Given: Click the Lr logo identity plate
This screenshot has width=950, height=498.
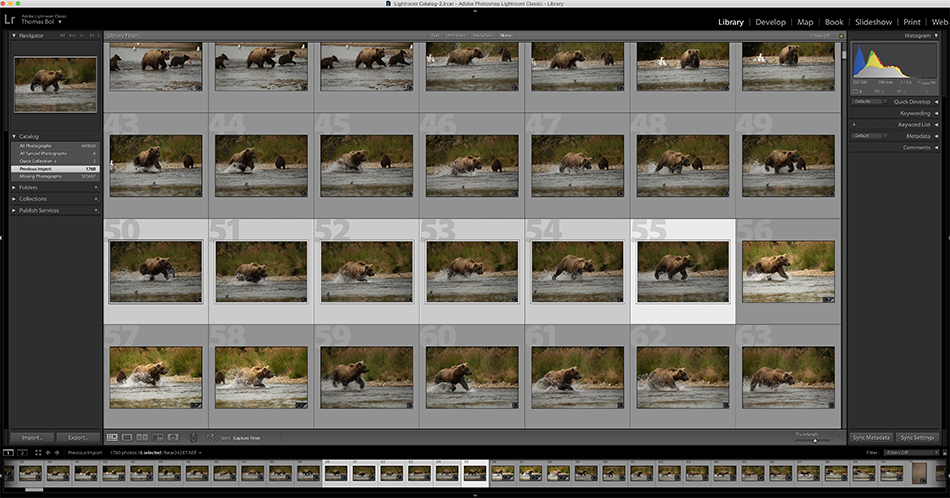Looking at the screenshot, I should pos(10,20).
